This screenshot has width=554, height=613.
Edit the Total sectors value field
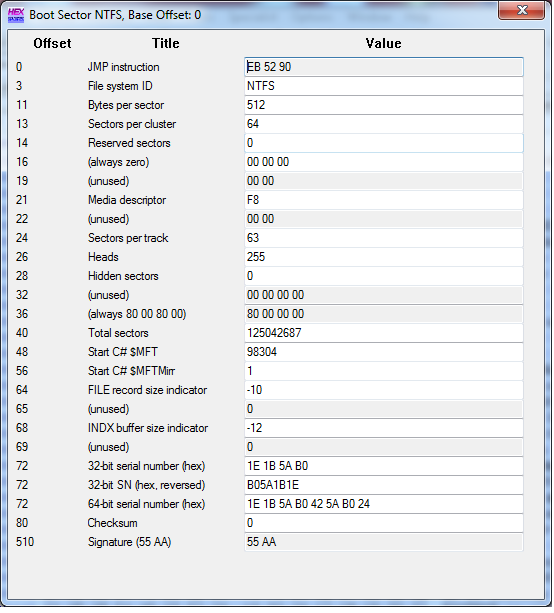[384, 333]
